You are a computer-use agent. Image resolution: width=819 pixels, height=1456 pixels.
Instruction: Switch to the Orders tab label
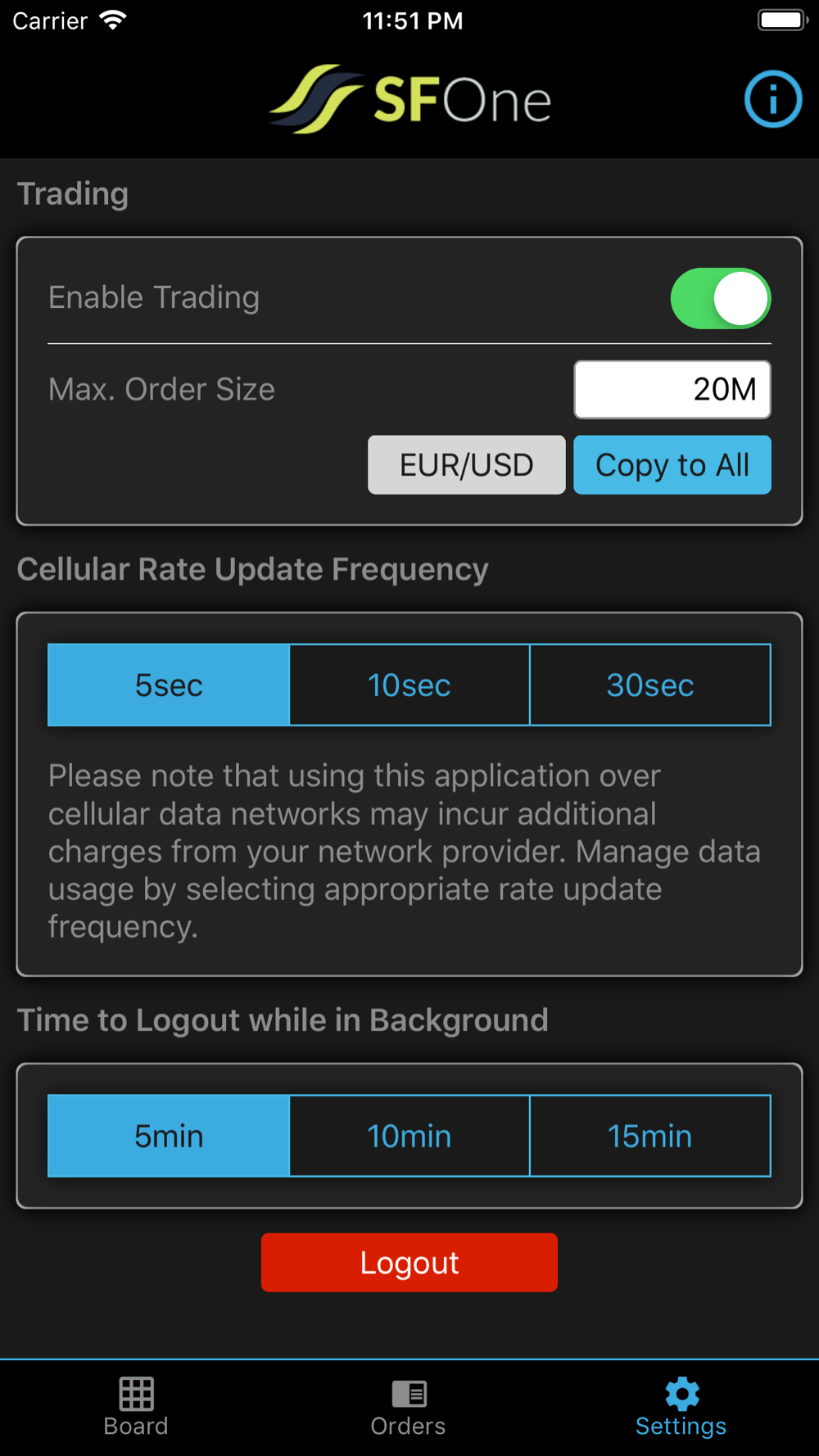pyautogui.click(x=408, y=1427)
